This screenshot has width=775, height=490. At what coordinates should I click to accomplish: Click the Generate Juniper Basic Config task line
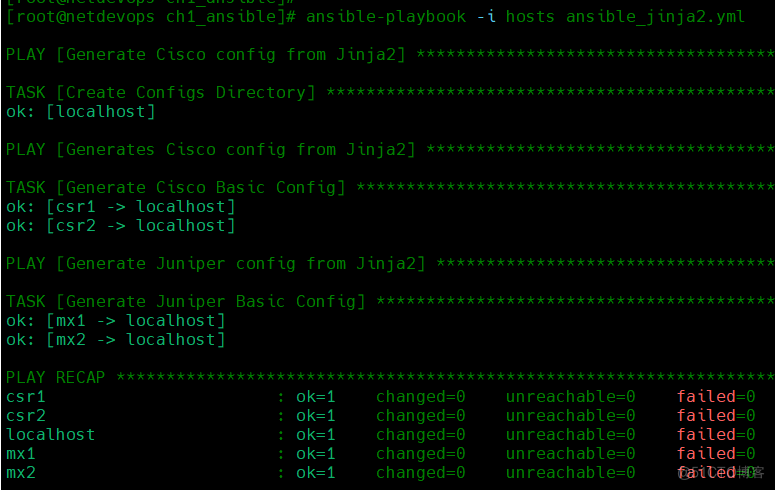pos(185,301)
